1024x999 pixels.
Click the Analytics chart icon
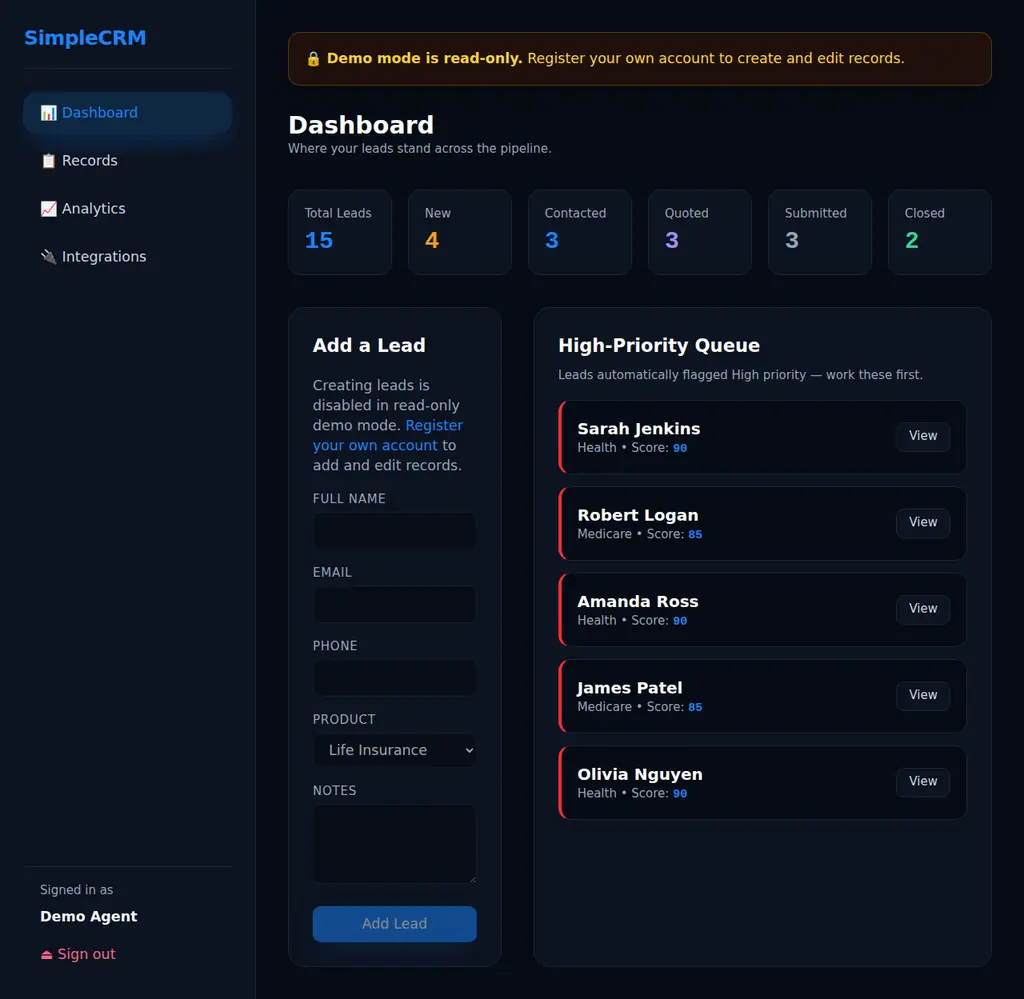coord(48,209)
